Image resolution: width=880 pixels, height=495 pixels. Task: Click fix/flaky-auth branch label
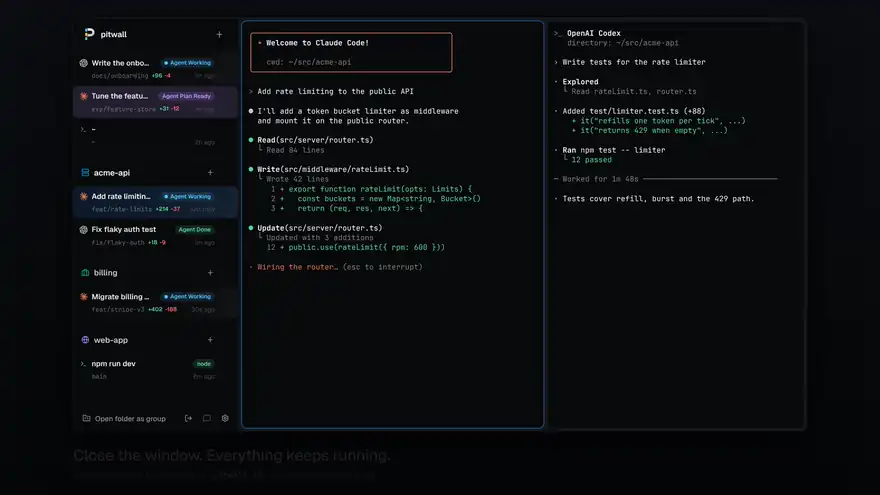click(118, 242)
